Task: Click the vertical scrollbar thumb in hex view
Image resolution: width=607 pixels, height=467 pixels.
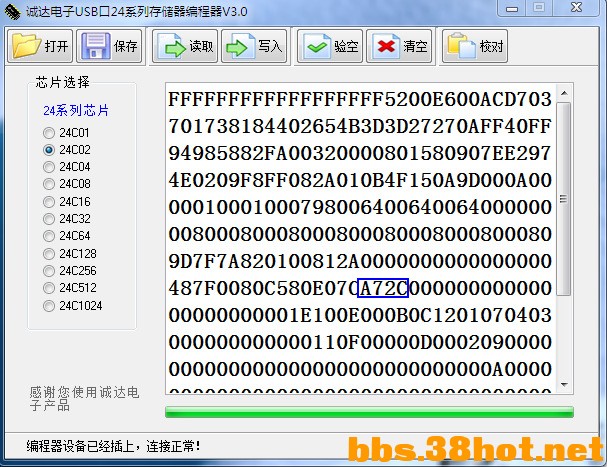Action: click(564, 199)
